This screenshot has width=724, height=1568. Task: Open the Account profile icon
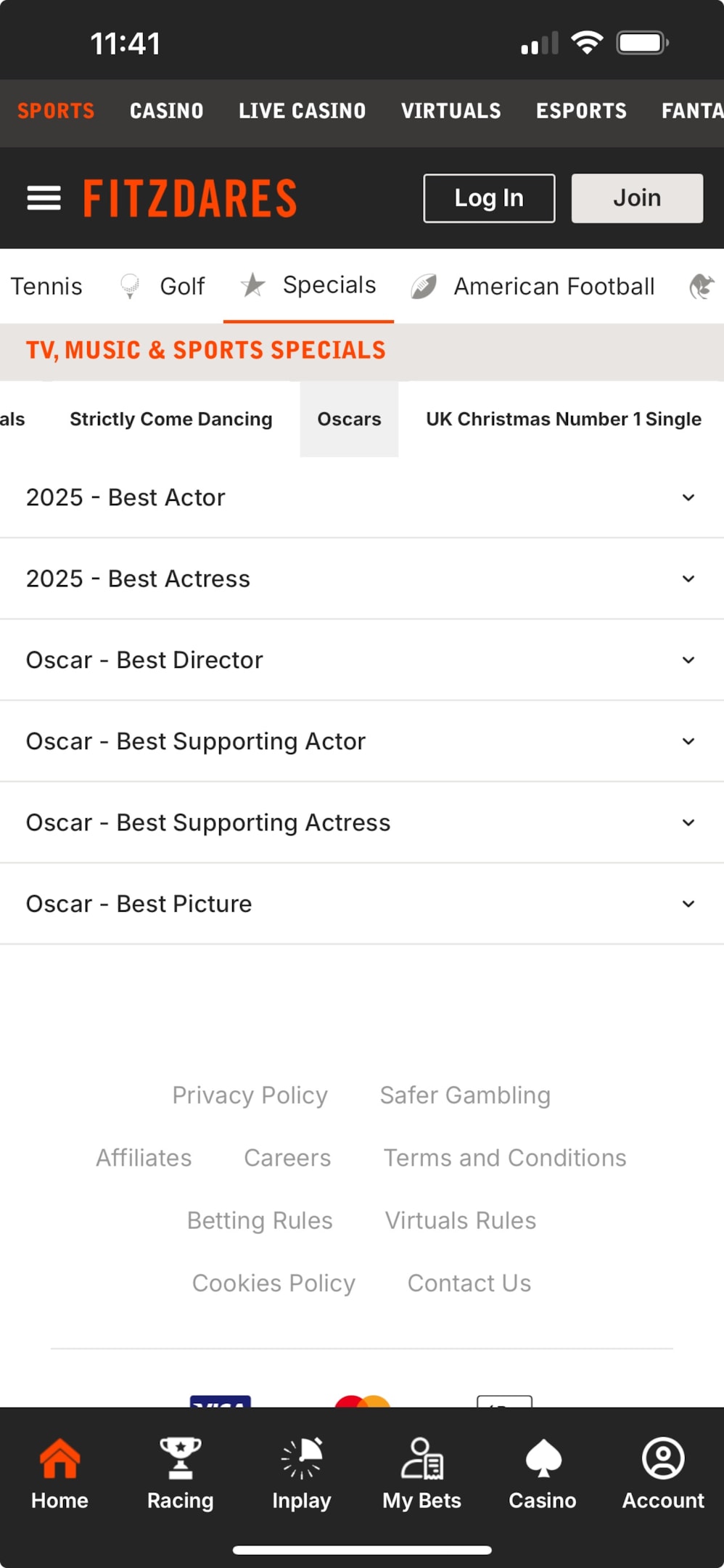pos(663,1458)
